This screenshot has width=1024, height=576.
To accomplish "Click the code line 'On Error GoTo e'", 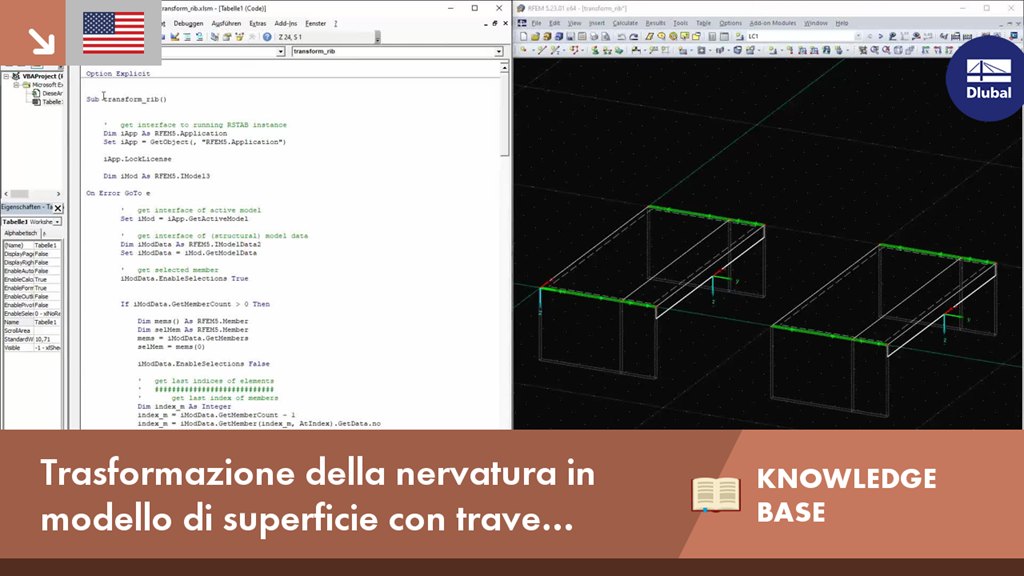I will click(x=118, y=193).
